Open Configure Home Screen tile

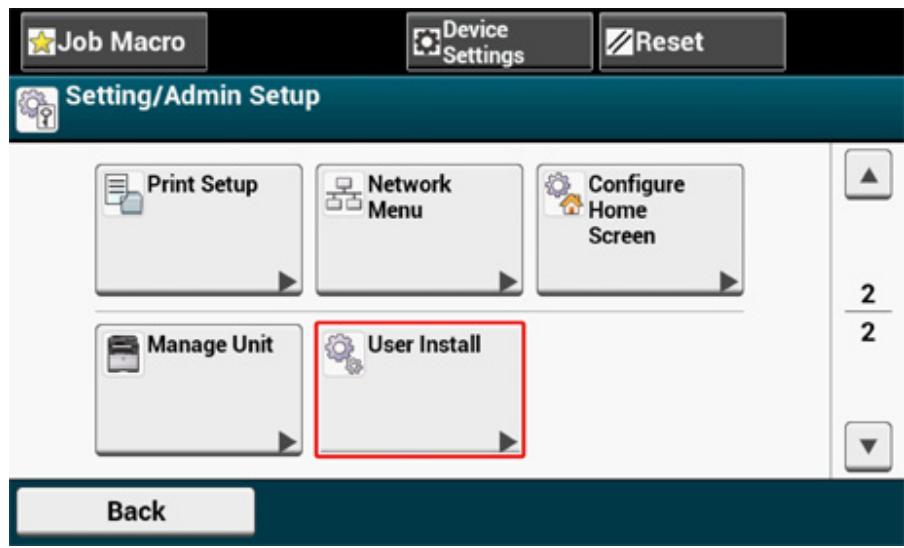point(640,230)
